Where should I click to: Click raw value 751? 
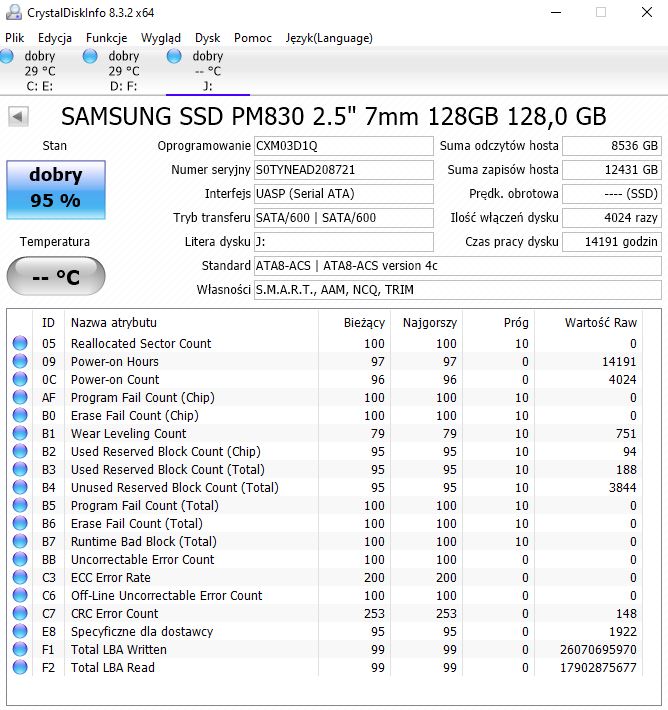click(x=626, y=433)
